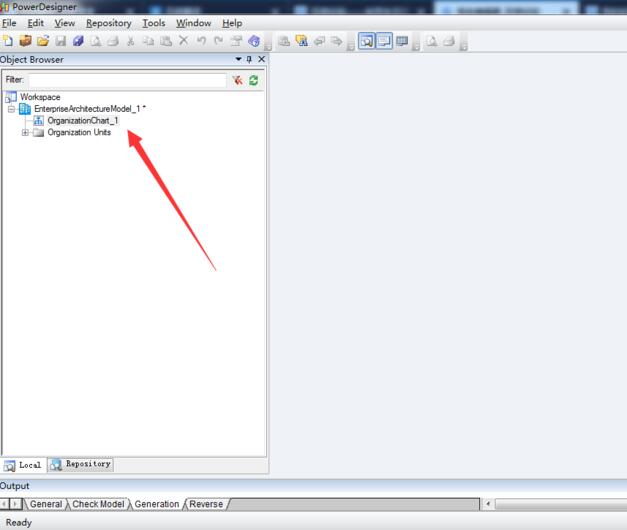The image size is (627, 530).
Task: Click the grayed Back arrow icon
Action: point(319,41)
